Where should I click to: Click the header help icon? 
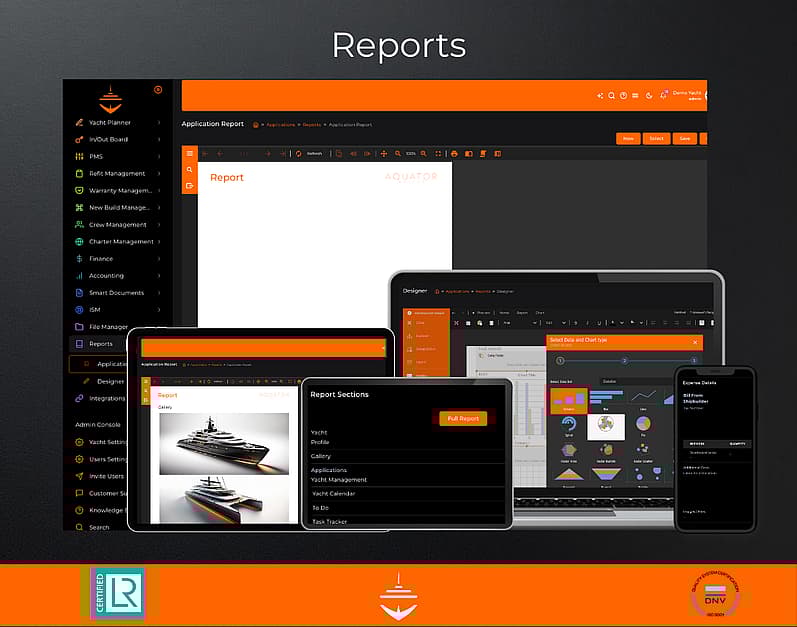[x=623, y=96]
